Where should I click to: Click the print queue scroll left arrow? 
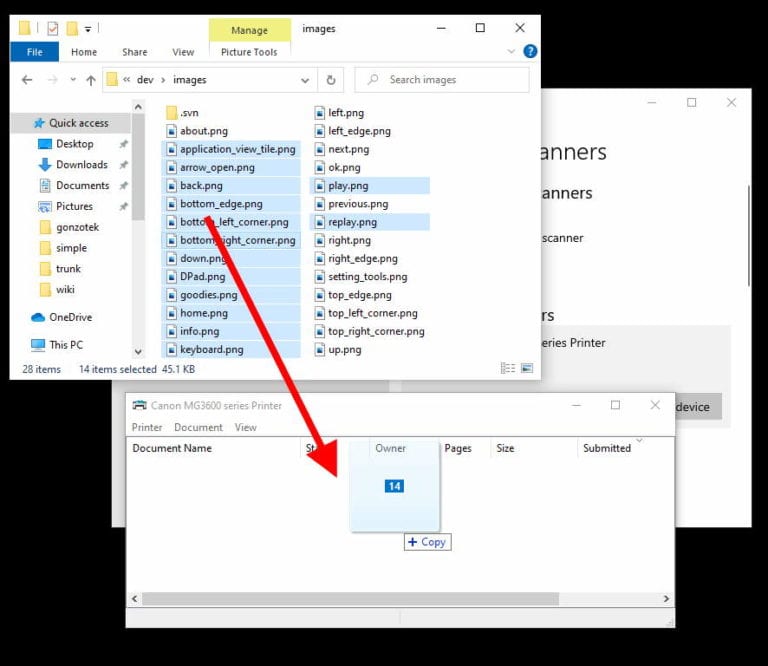coord(134,598)
